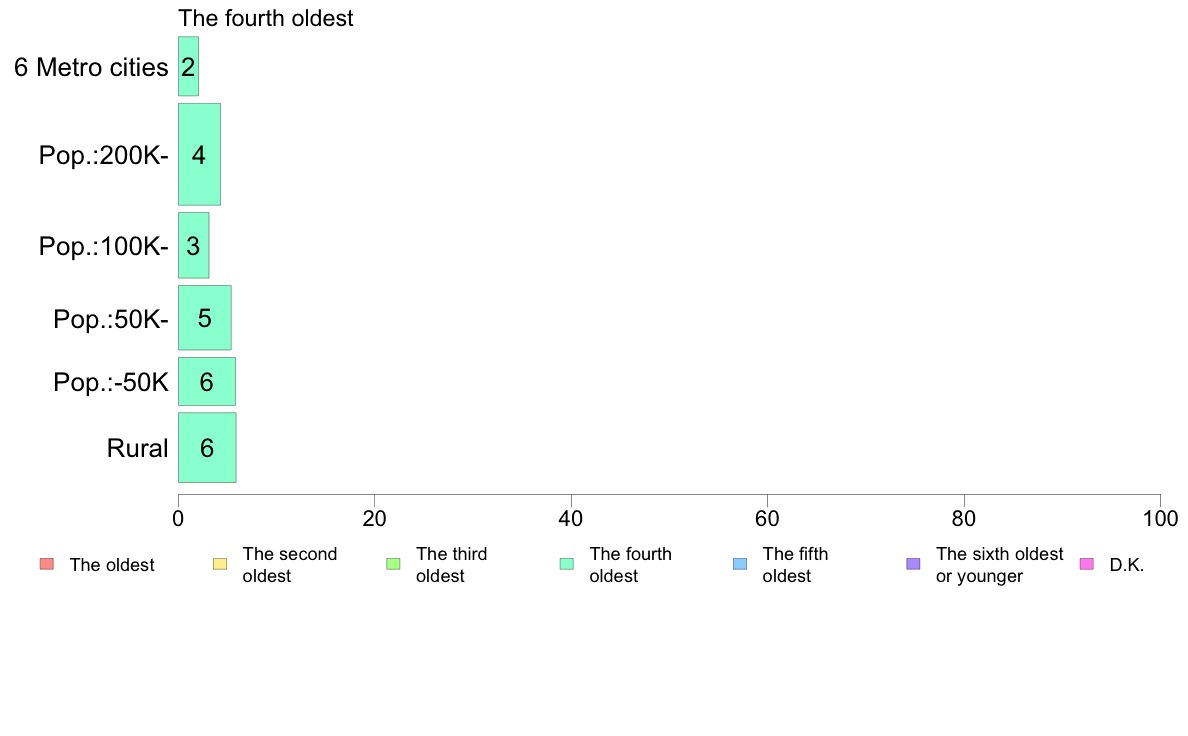Viewport: 1188px width, 736px height.
Task: Click the 'The fifth oldest' legend label
Action: 795,565
